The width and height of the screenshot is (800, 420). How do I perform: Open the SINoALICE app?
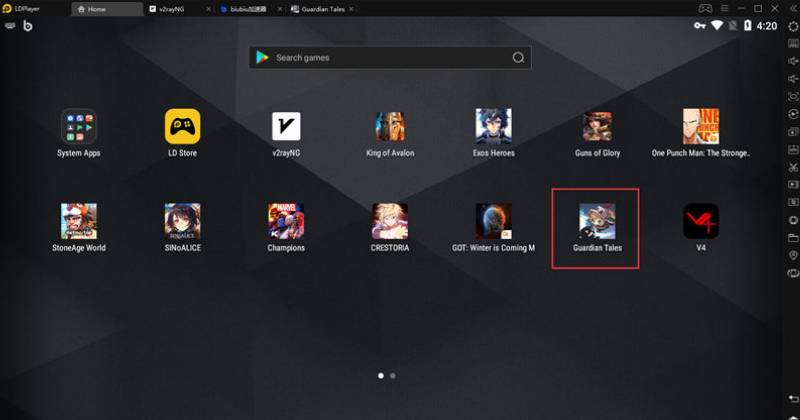coord(183,221)
